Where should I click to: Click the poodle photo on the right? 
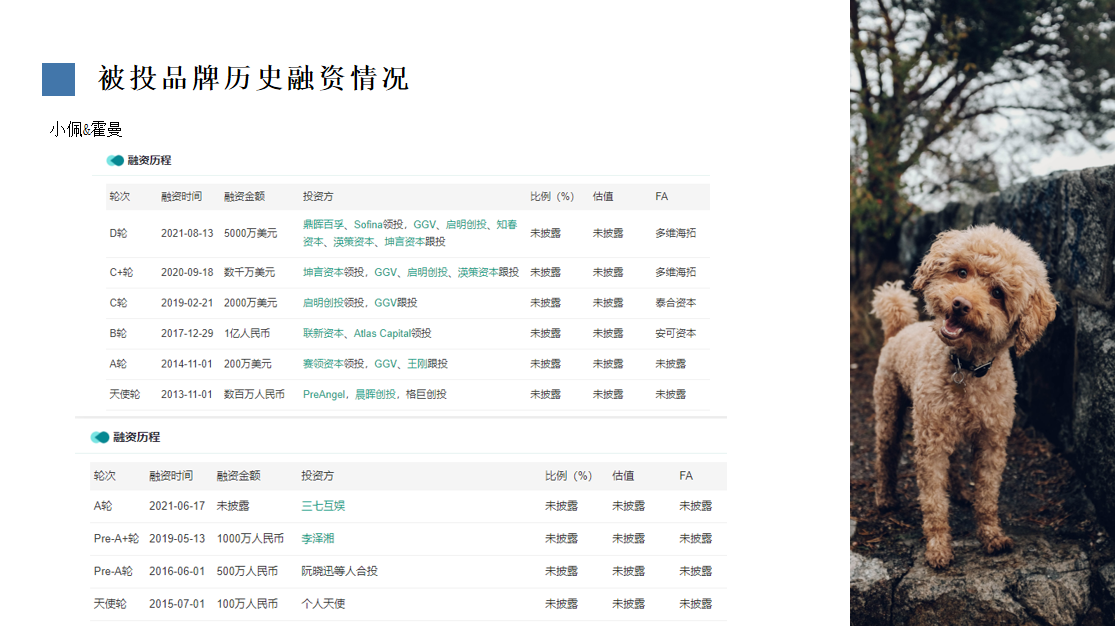[x=982, y=313]
